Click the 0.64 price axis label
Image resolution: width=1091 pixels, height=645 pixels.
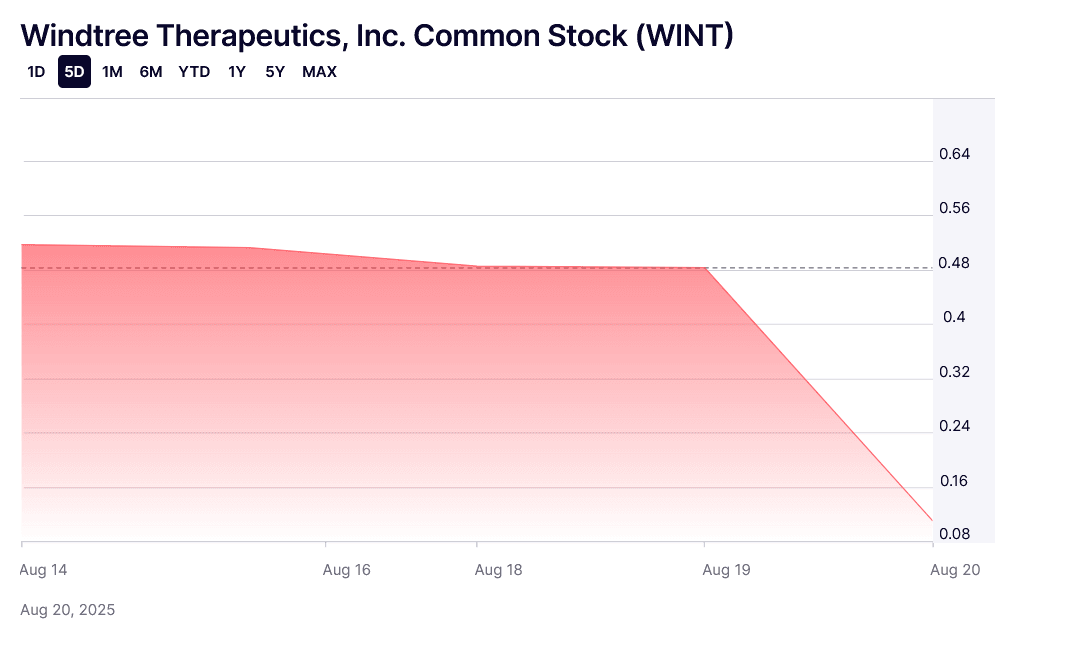pyautogui.click(x=955, y=154)
